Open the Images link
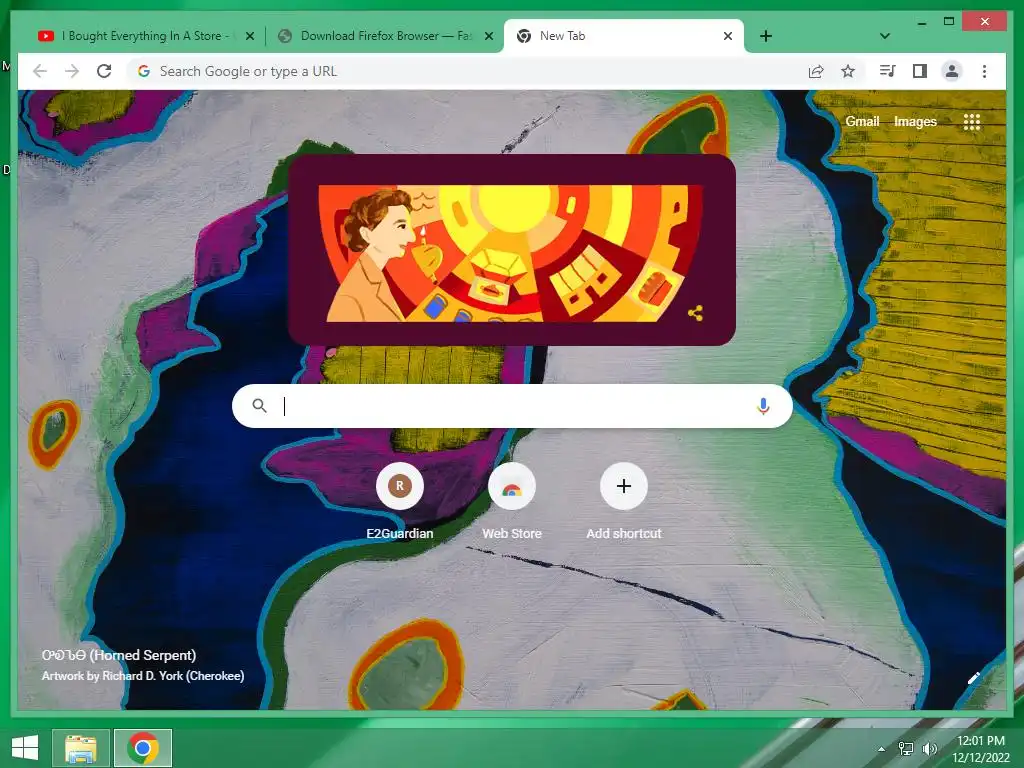This screenshot has height=768, width=1024. [x=915, y=121]
